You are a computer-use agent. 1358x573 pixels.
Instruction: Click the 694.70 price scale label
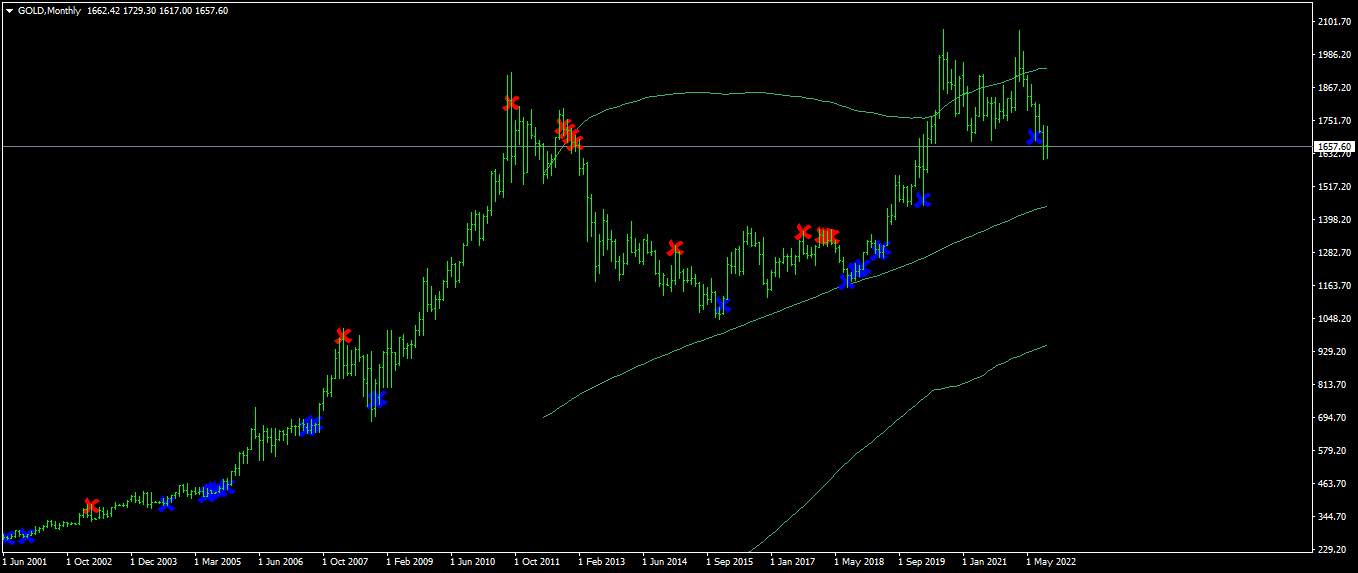pos(1333,417)
